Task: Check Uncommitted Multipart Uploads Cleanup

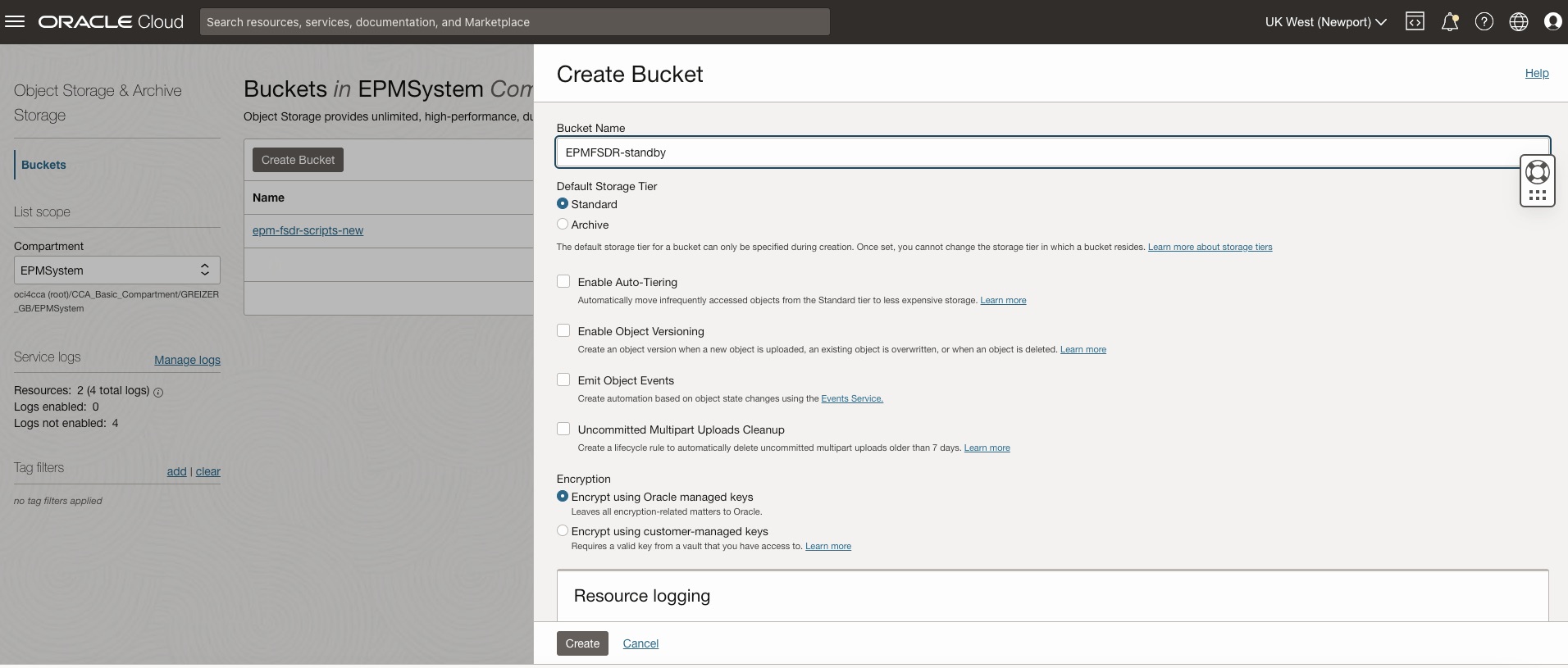Action: pos(563,429)
